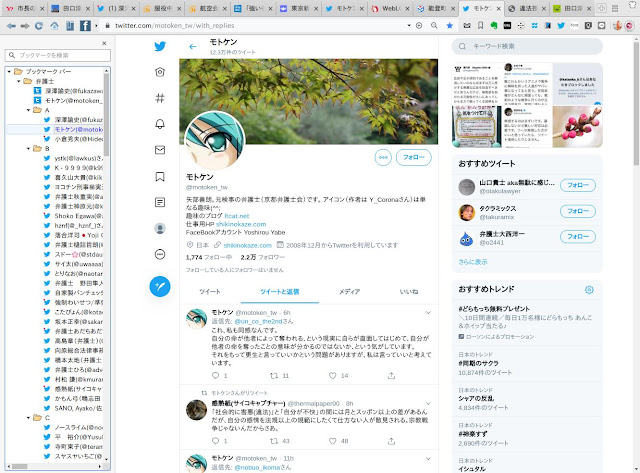Open the #同期のサクラ trend
640x473 pixels.
coord(478,363)
